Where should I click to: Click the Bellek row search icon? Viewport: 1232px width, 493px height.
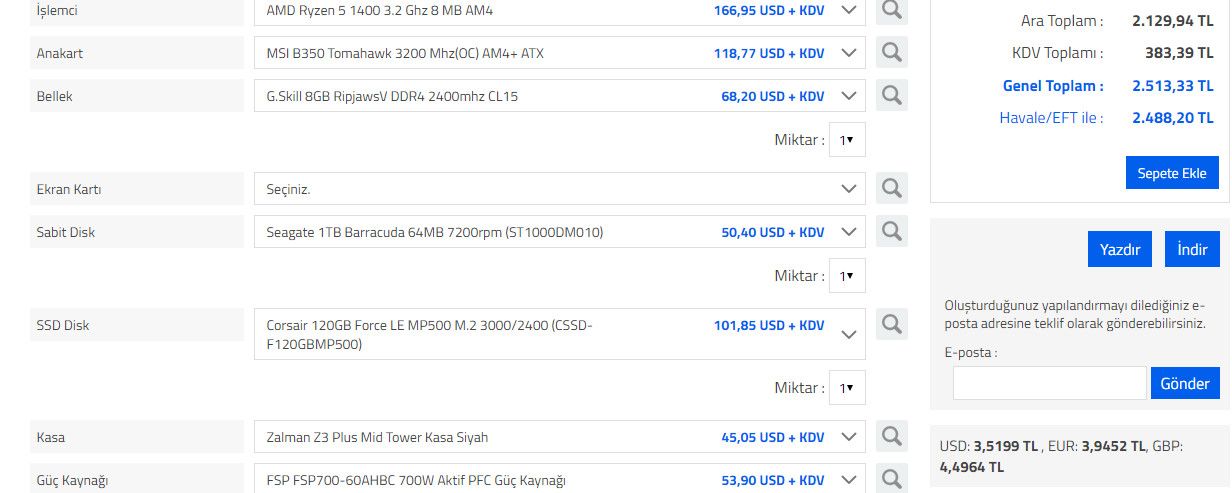[892, 96]
